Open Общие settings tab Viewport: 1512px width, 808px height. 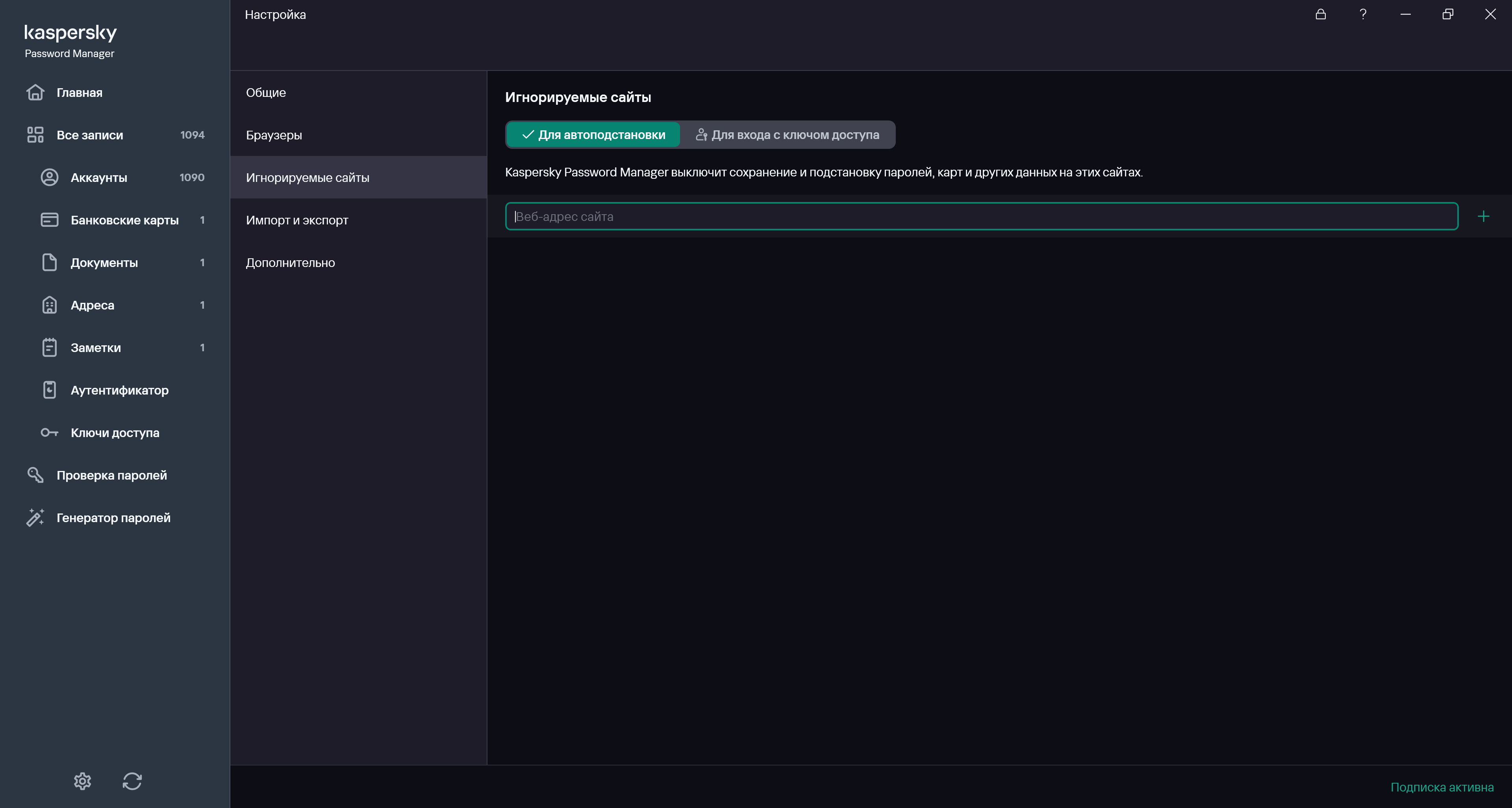coord(266,93)
